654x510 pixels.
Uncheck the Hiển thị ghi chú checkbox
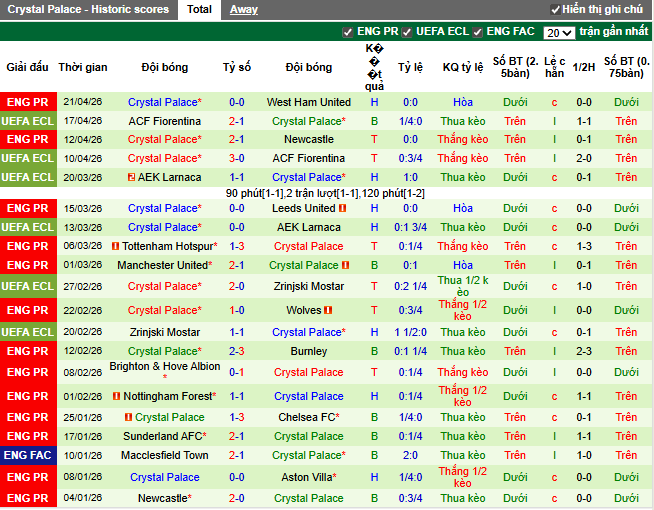553,9
